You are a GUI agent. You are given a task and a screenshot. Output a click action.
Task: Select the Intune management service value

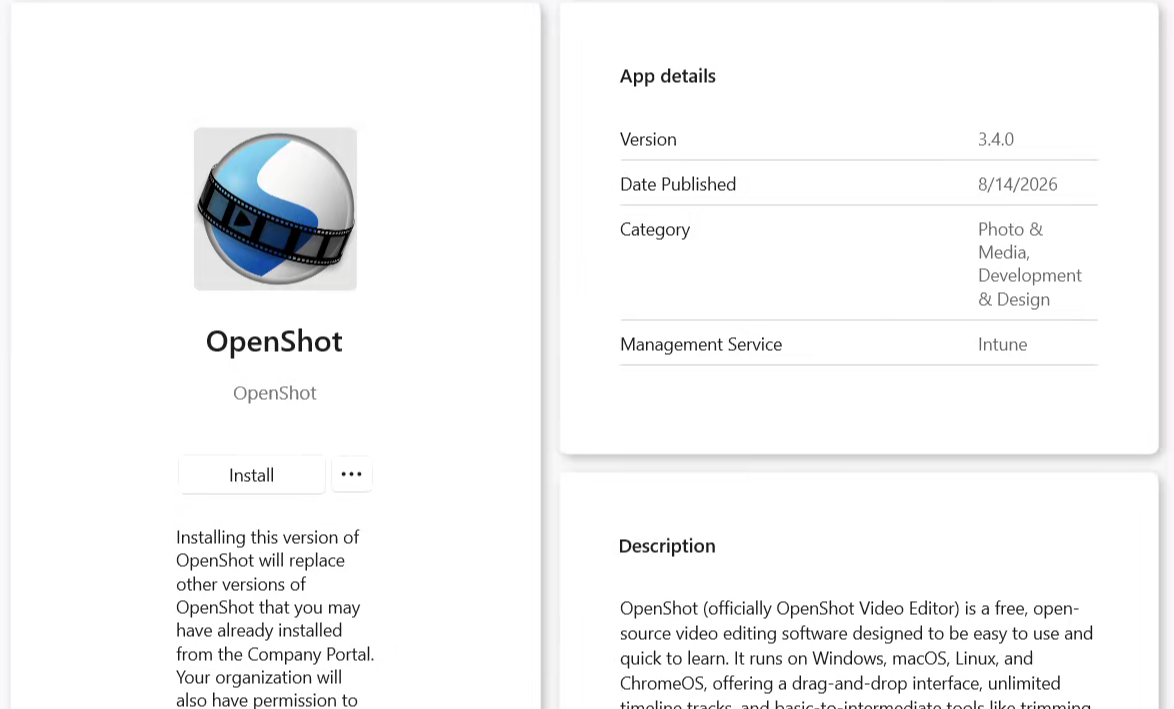pos(1003,344)
